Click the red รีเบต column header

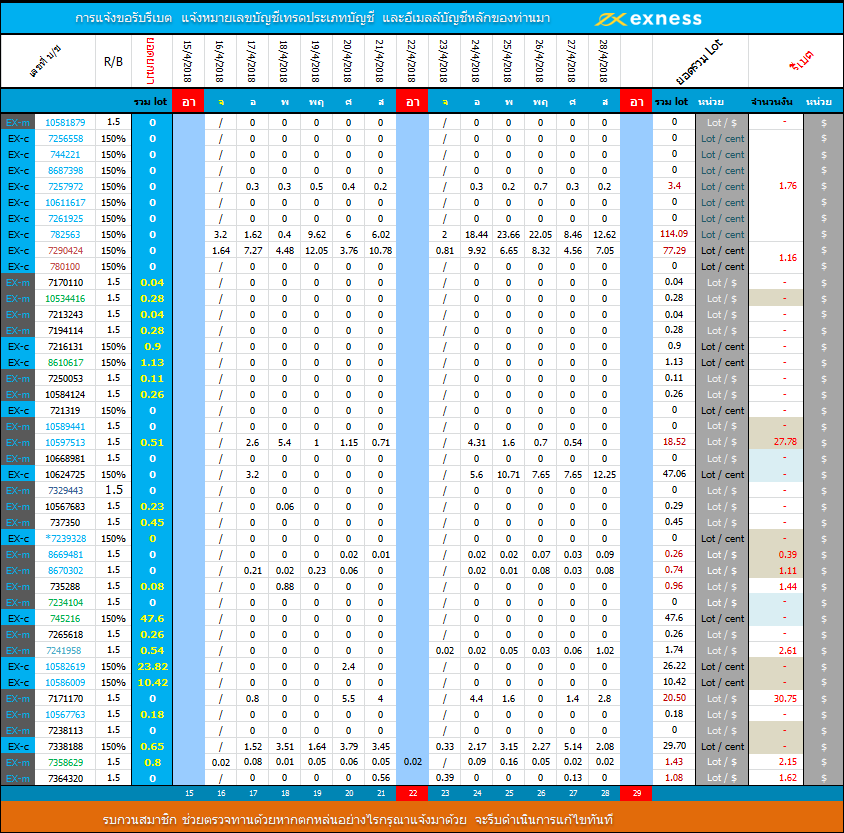click(801, 61)
